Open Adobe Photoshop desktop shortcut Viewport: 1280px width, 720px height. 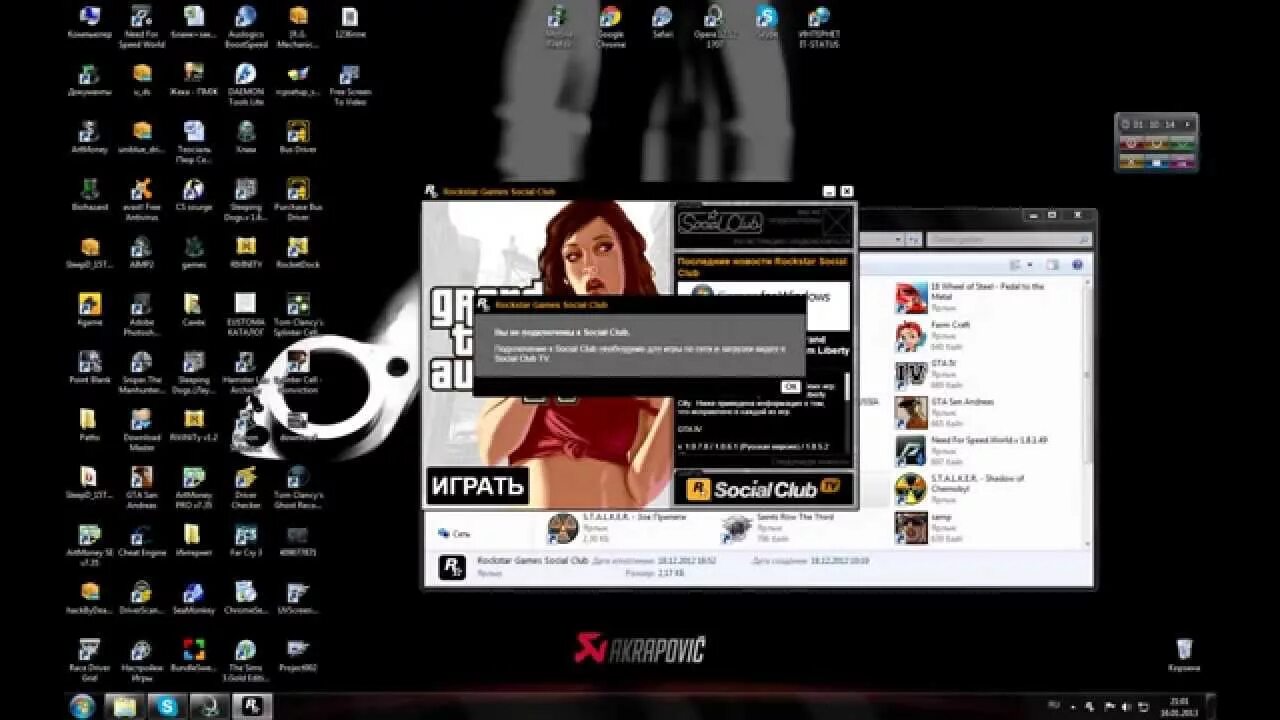[142, 314]
